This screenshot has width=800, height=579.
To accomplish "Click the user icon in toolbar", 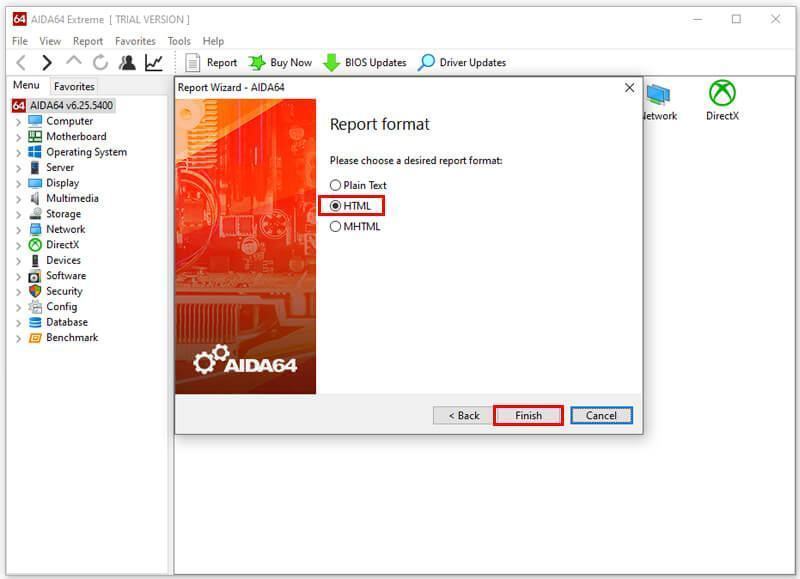I will [127, 62].
